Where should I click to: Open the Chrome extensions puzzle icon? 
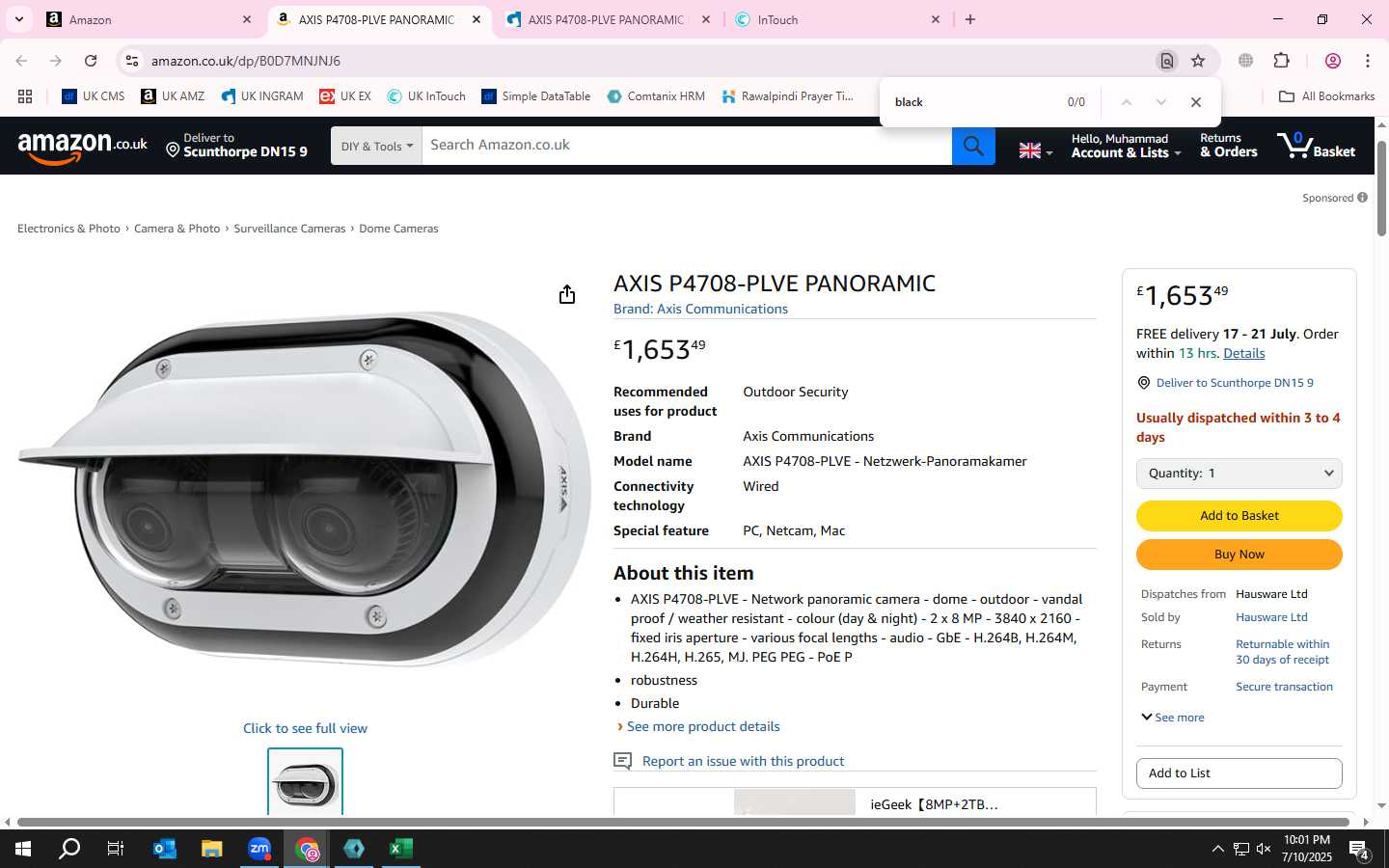(x=1281, y=61)
